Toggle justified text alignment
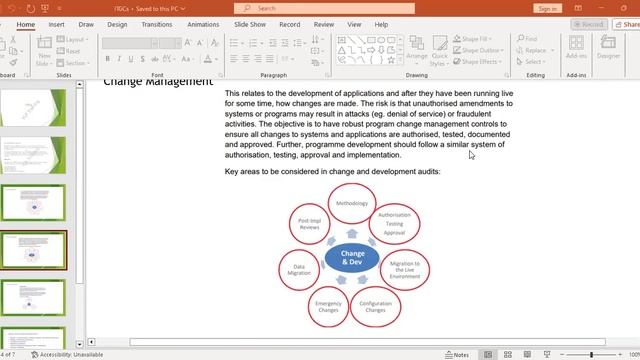This screenshot has height=360, width=640. [270, 59]
